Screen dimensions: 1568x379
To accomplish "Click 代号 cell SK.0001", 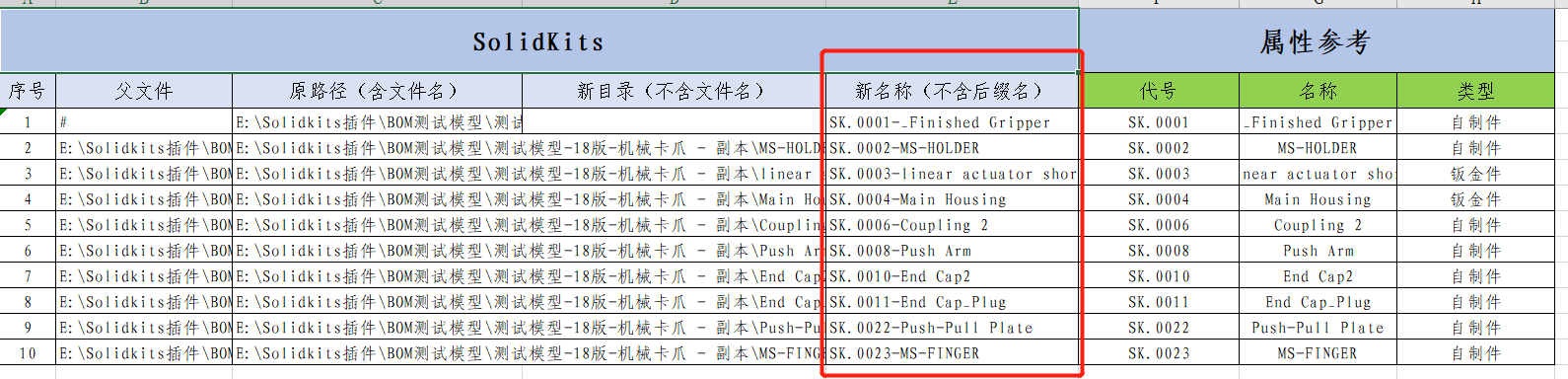I will (x=1159, y=122).
